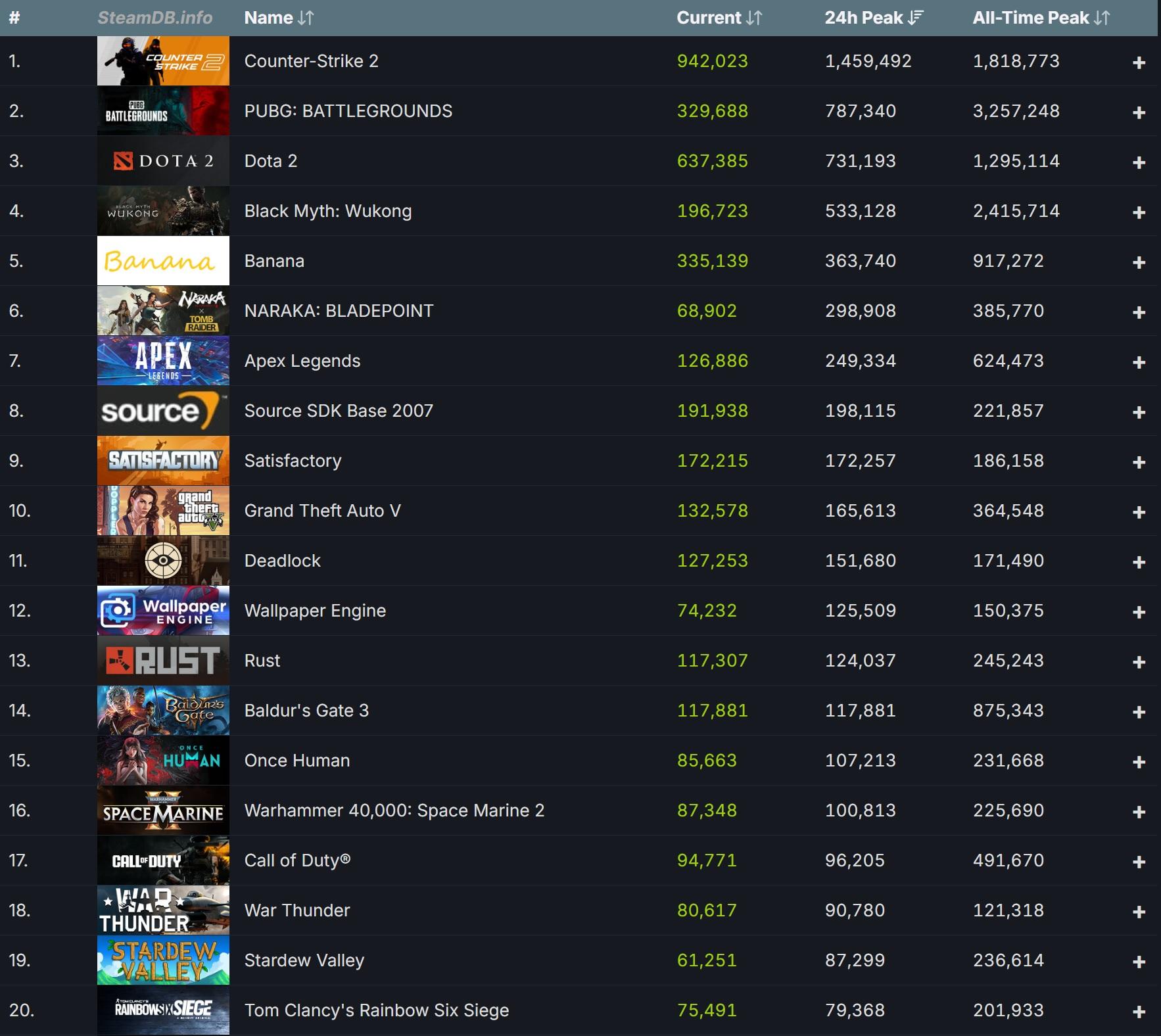Image resolution: width=1161 pixels, height=1036 pixels.
Task: Click the Apex Legends banner thumbnail
Action: 163,361
